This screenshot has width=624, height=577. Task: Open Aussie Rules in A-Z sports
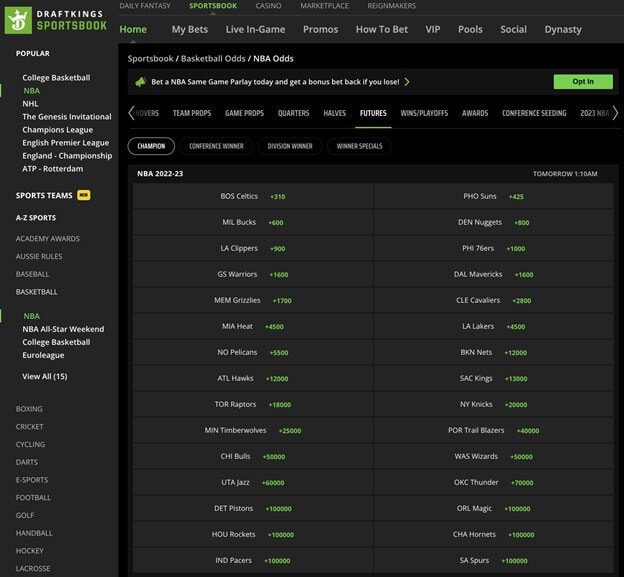(x=39, y=257)
